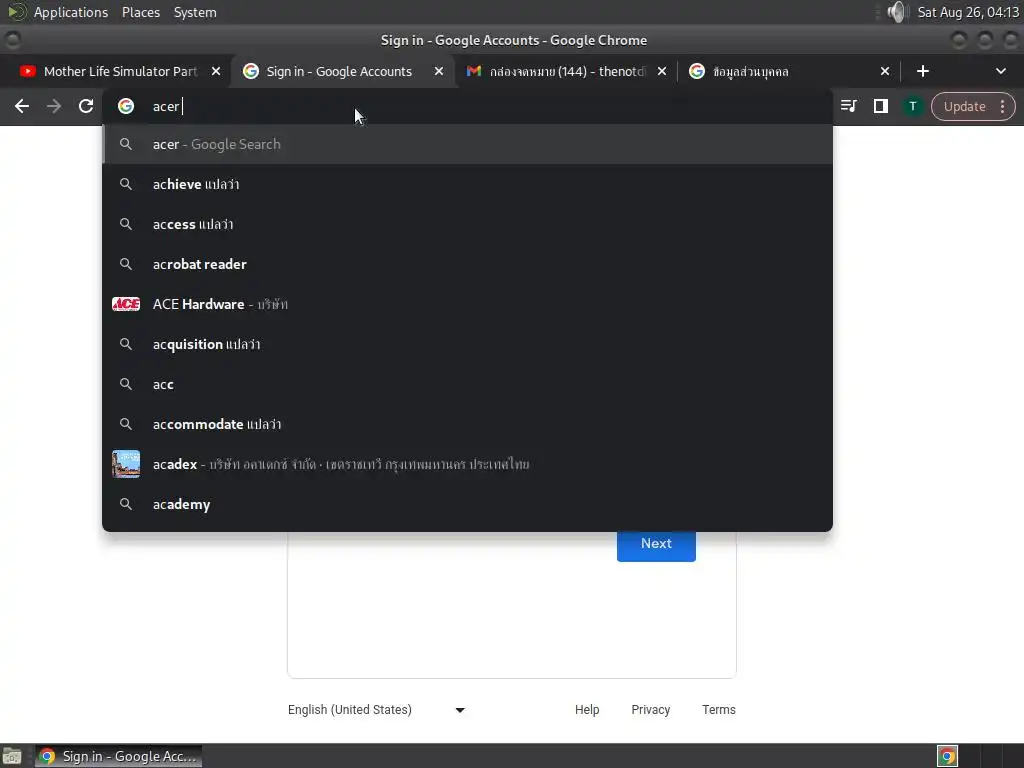The image size is (1024, 768).
Task: Open the System menu
Action: pos(195,12)
